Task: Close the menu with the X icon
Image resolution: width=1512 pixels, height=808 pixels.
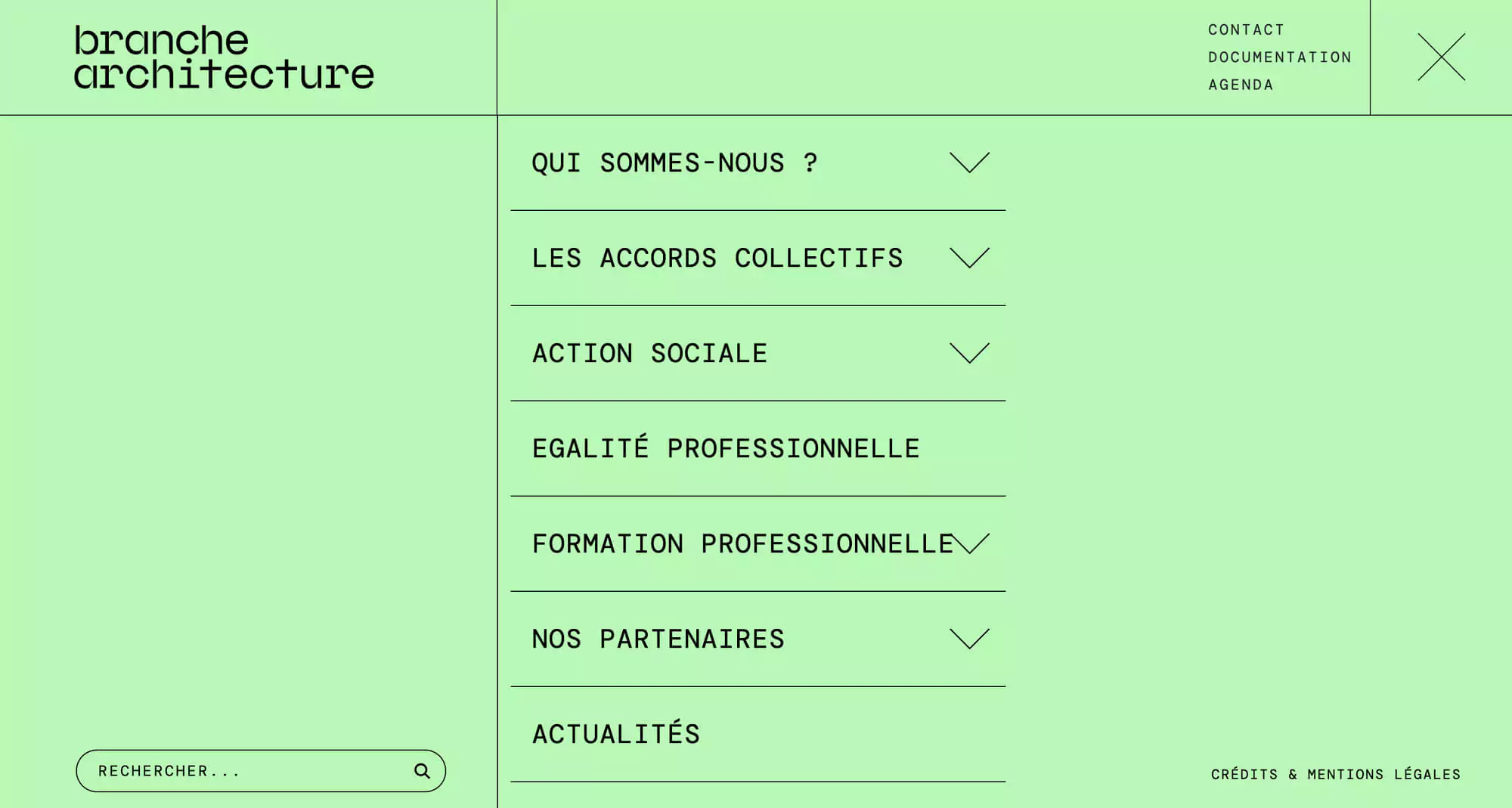Action: coord(1440,57)
